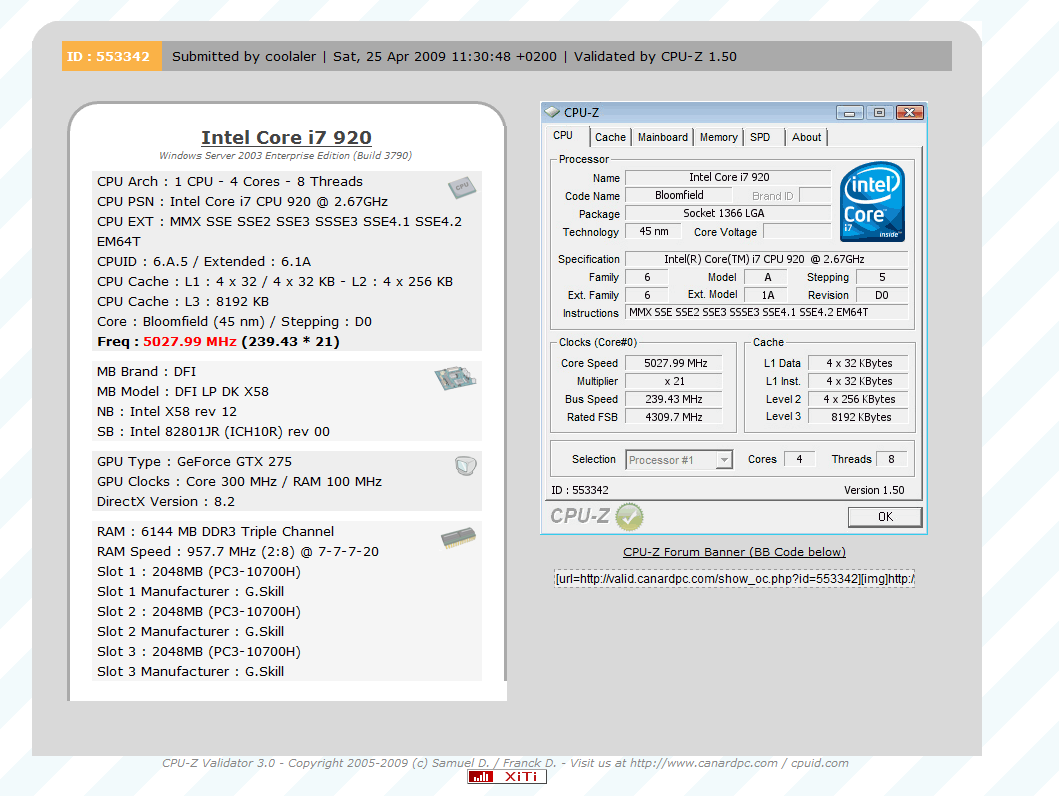Click the Slot 1 Manufacturer : G.Skill line
The width and height of the screenshot is (1059, 796).
190,591
